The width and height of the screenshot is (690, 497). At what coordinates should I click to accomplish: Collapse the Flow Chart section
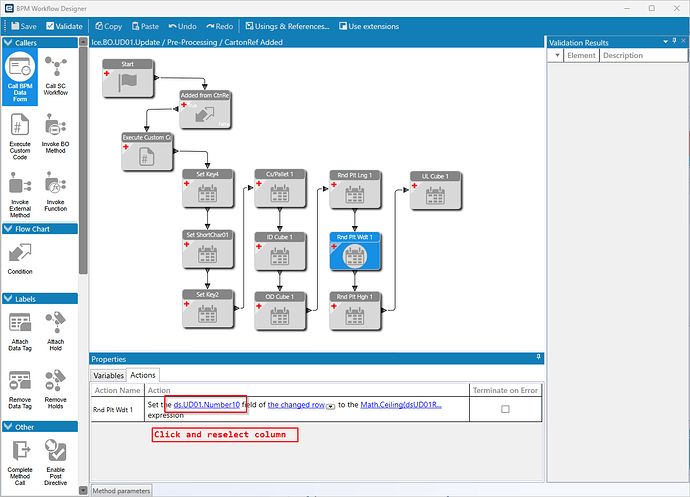pos(8,229)
